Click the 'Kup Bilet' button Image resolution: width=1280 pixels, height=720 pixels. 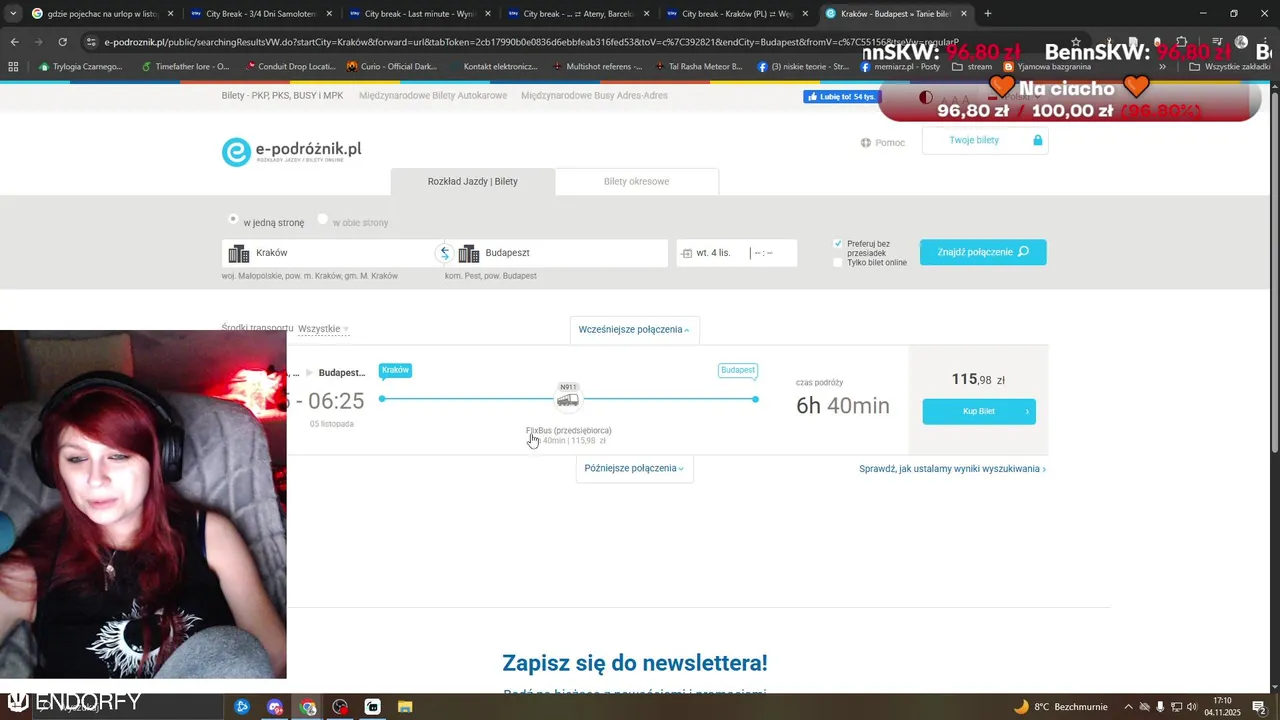[x=979, y=411]
